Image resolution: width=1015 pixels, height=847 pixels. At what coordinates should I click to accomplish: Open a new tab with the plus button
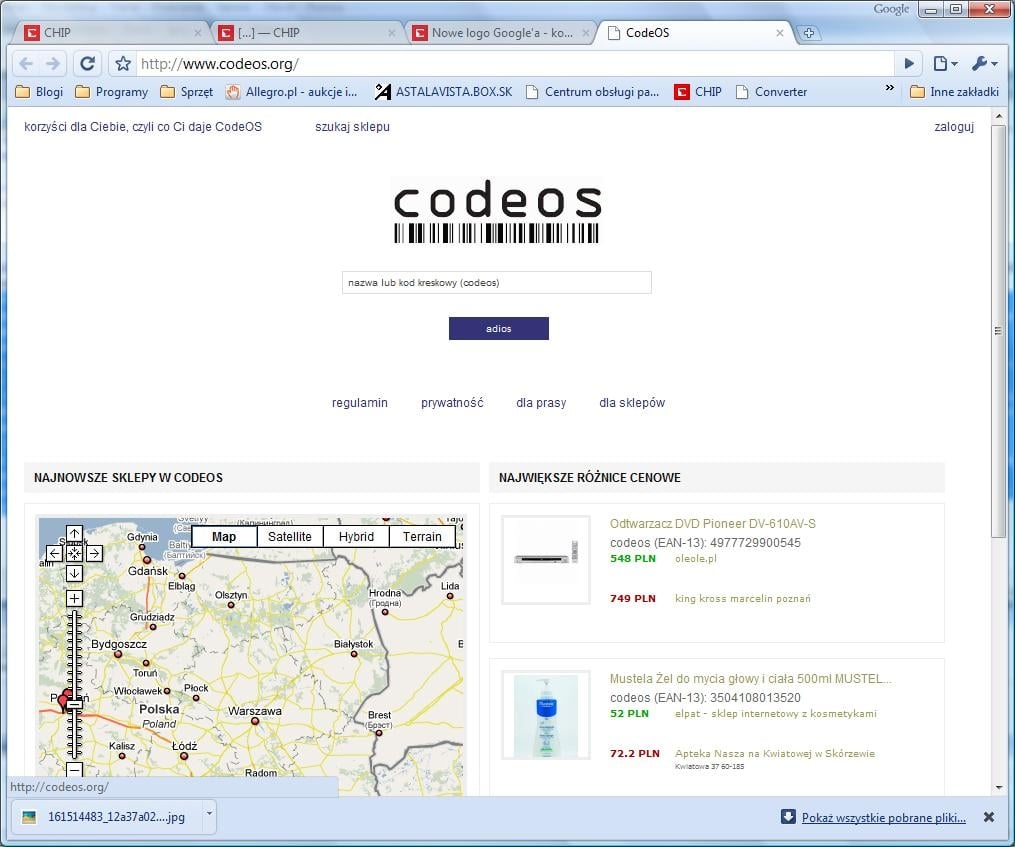pyautogui.click(x=809, y=33)
